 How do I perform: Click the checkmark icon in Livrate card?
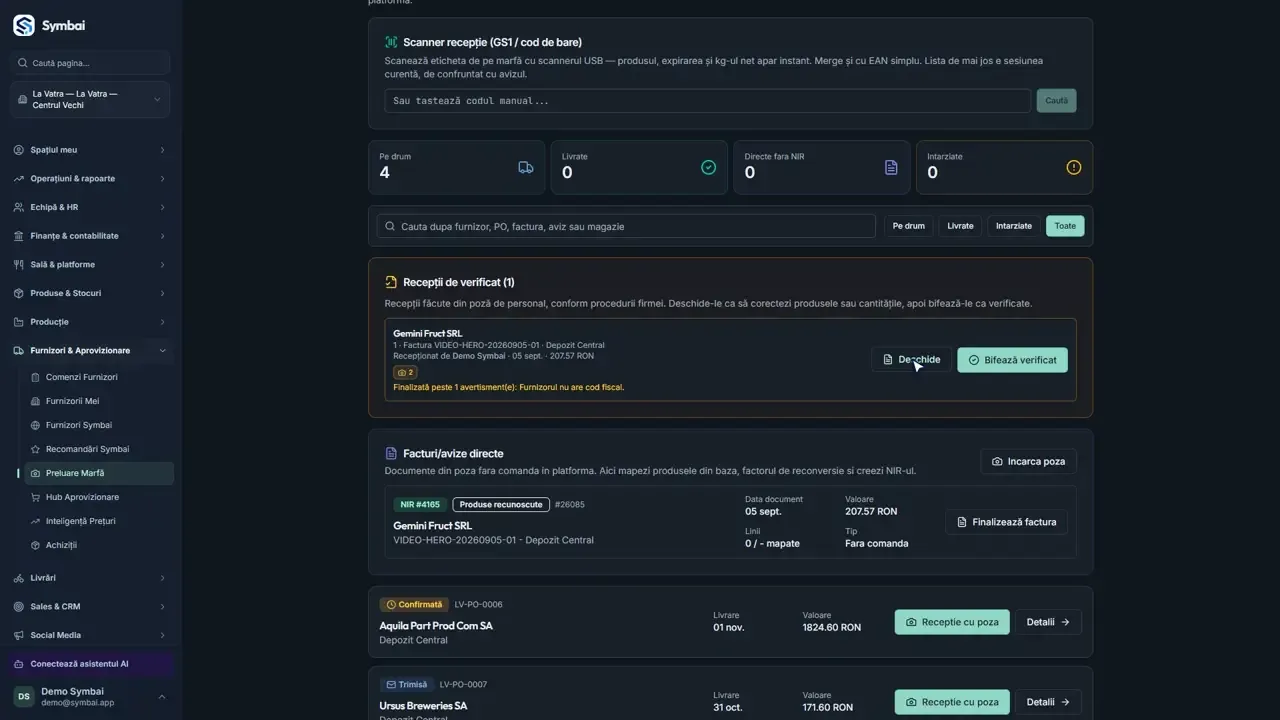tap(708, 167)
